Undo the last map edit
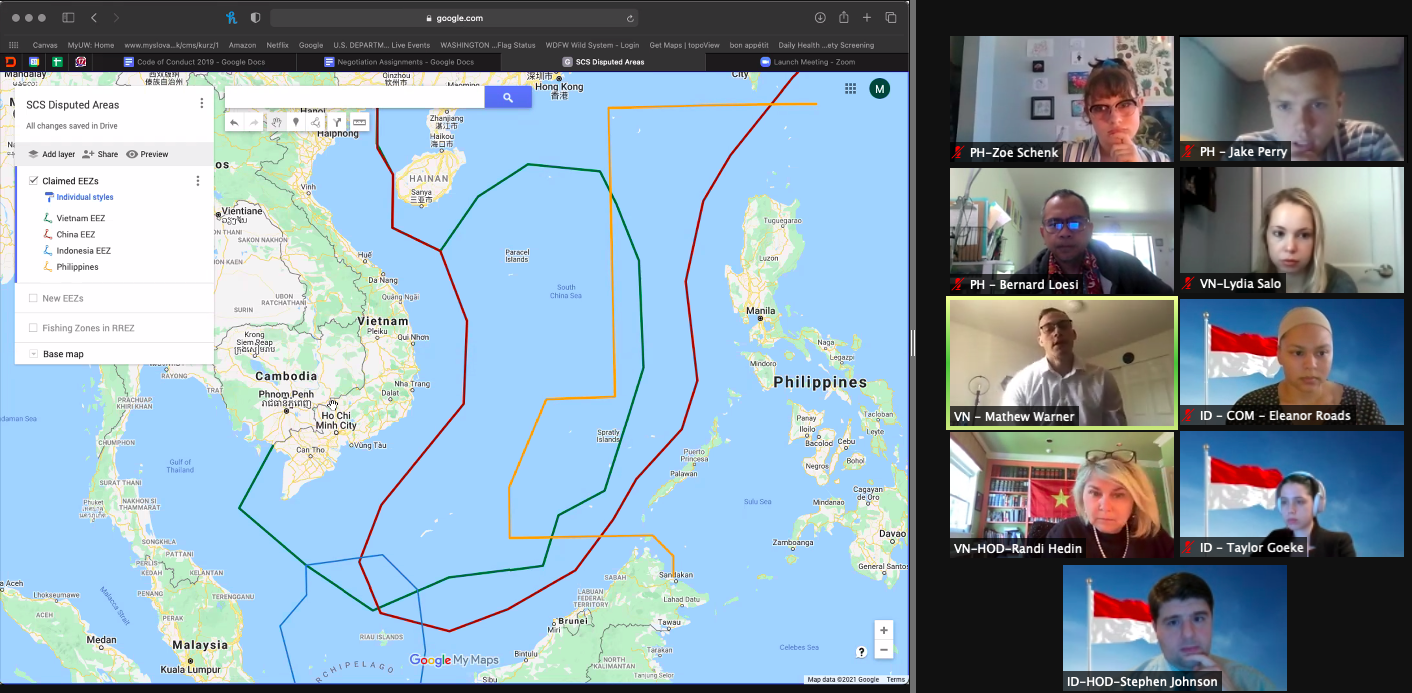 pos(234,122)
